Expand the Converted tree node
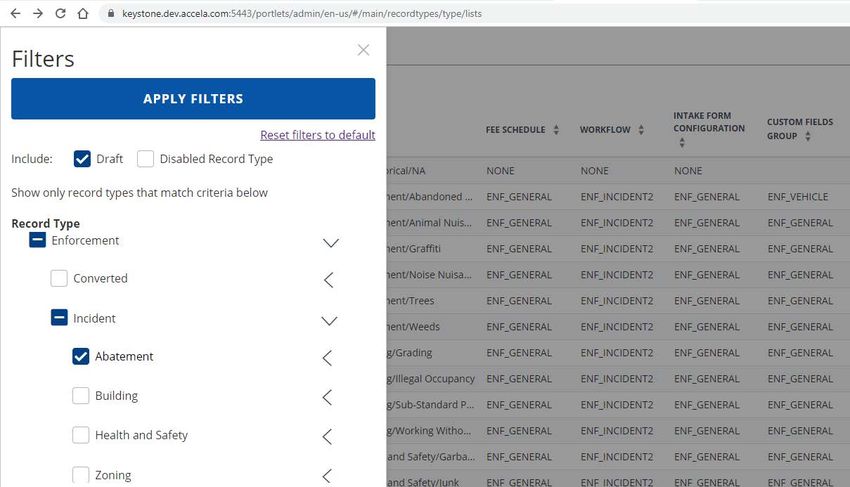 point(329,280)
